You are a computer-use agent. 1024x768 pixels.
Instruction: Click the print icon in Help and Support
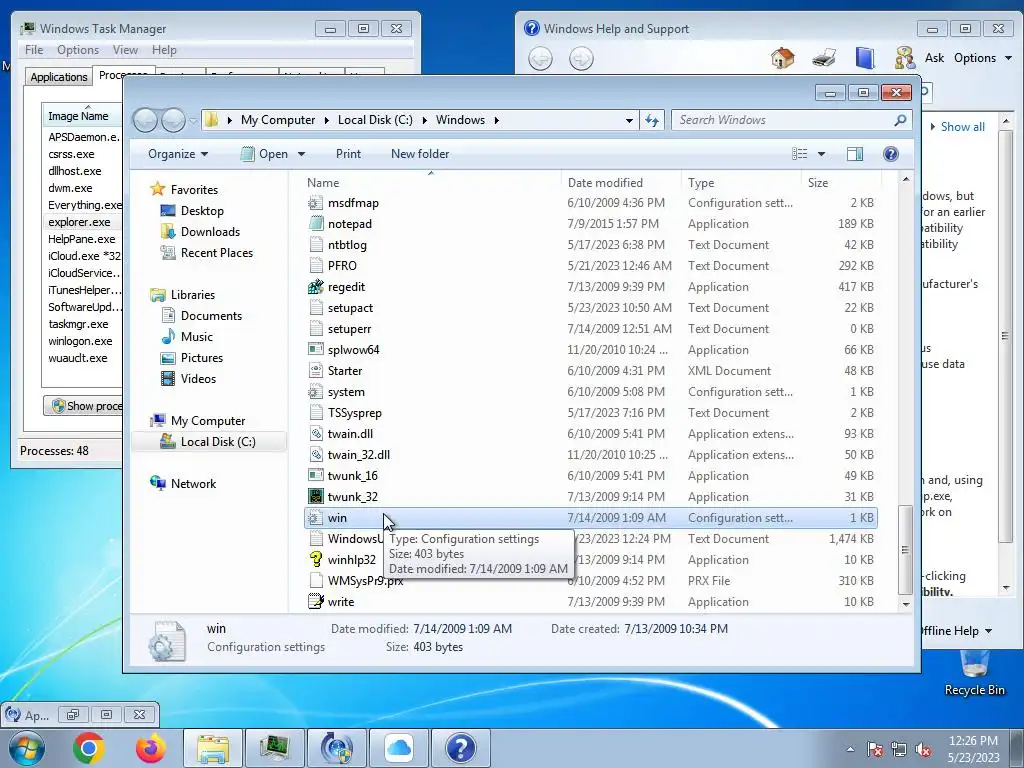(824, 58)
